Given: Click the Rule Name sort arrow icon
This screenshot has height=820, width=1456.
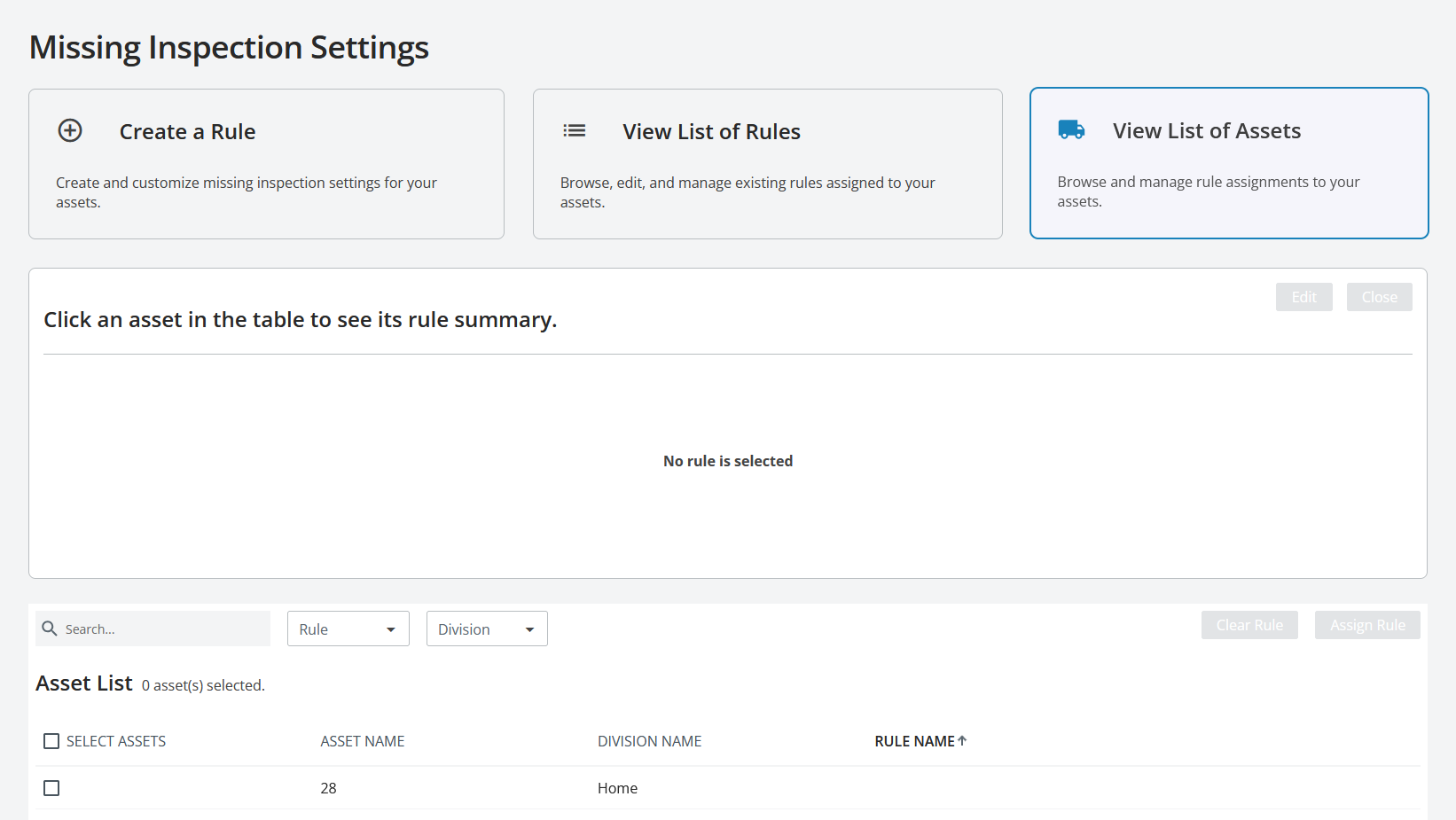Looking at the screenshot, I should [962, 740].
